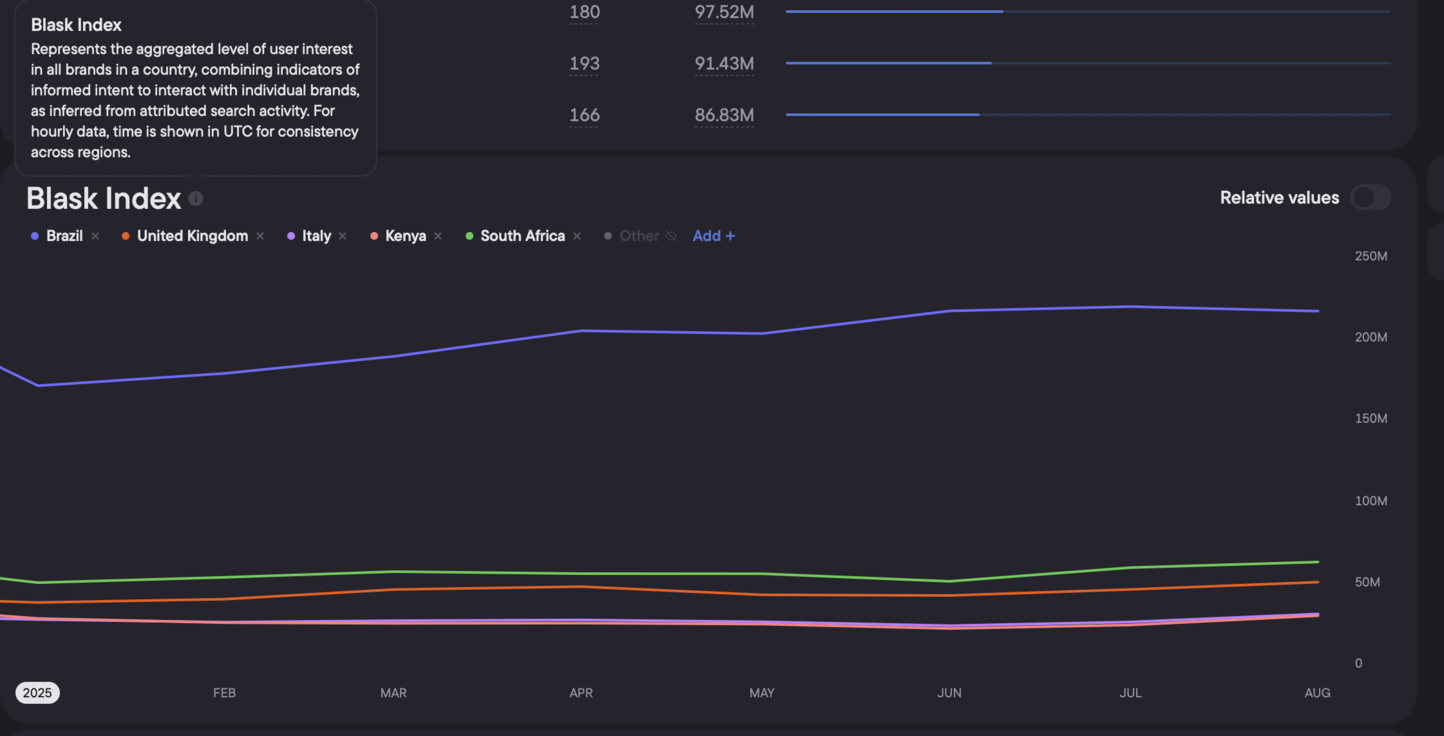The width and height of the screenshot is (1444, 736).
Task: Remove South Africa with its x icon
Action: 577,236
